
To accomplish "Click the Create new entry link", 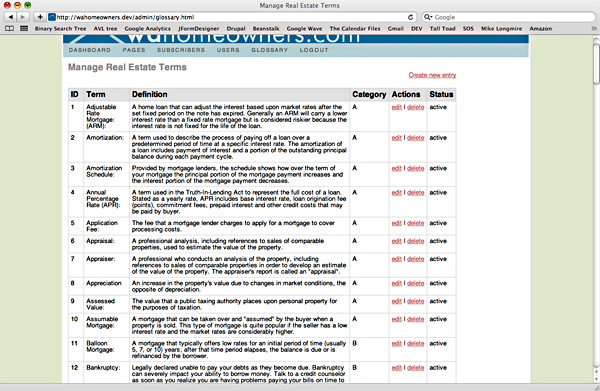I will click(432, 75).
